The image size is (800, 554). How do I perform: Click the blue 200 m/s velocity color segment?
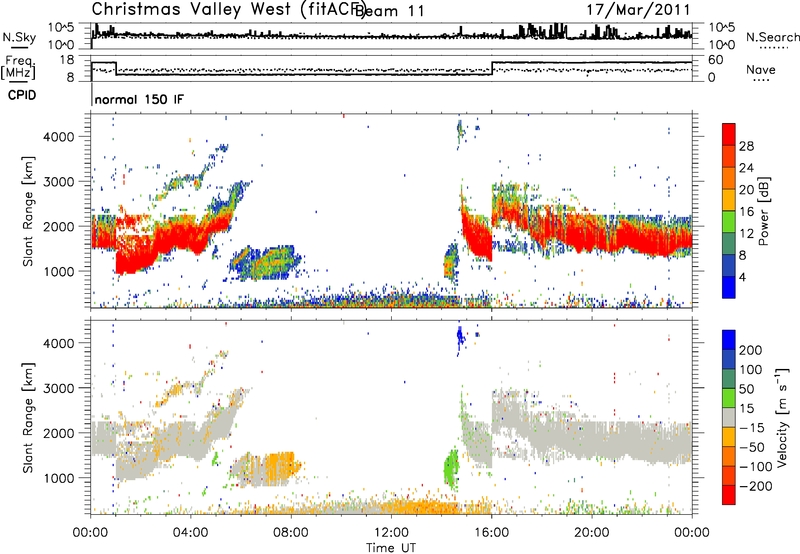pyautogui.click(x=729, y=340)
